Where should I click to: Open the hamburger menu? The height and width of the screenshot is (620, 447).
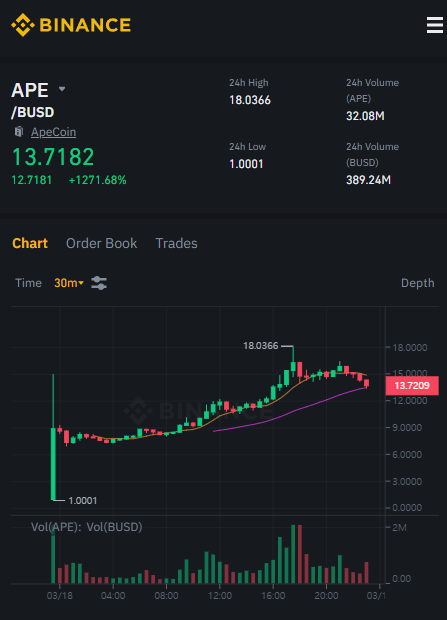tap(434, 25)
